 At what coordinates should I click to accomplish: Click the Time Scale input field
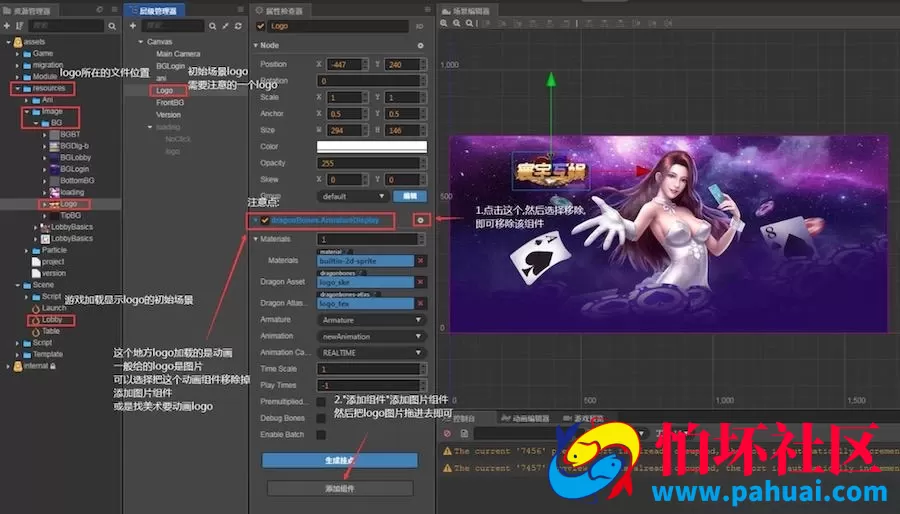(371, 369)
